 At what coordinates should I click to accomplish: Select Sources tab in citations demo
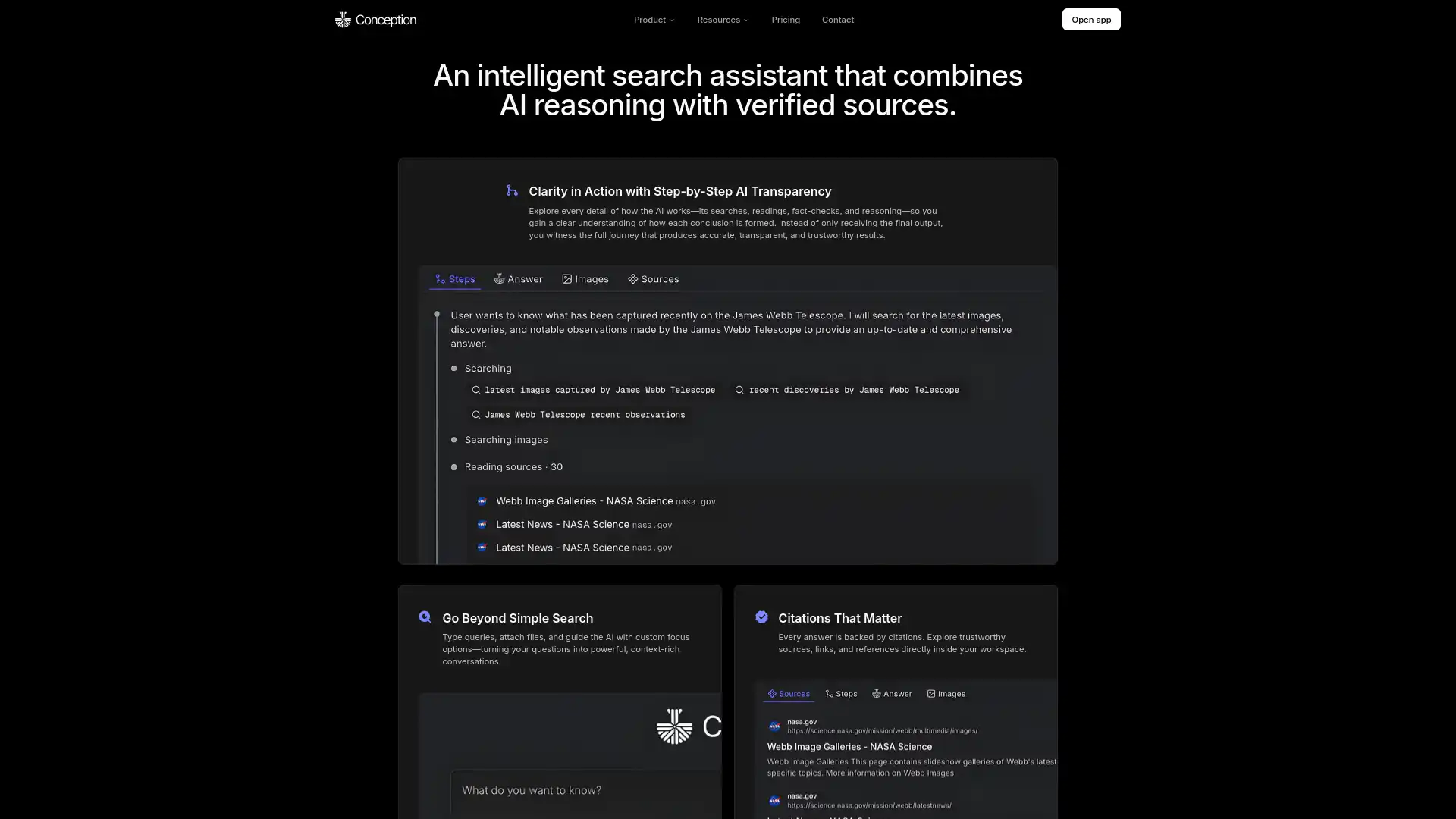(x=789, y=694)
